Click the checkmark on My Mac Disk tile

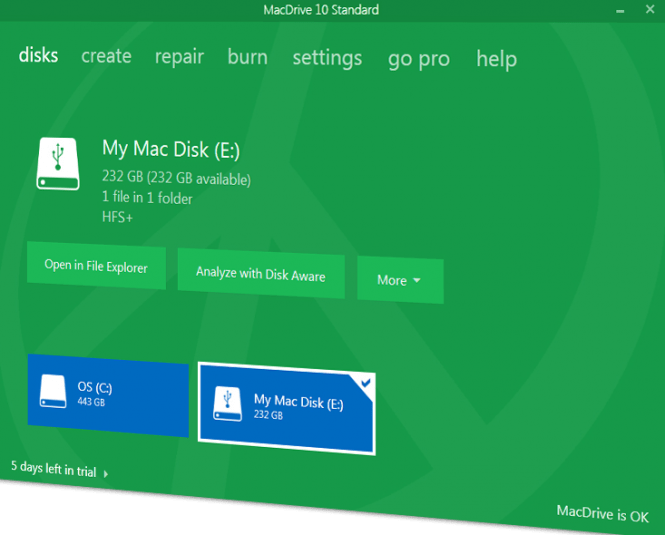pos(366,383)
